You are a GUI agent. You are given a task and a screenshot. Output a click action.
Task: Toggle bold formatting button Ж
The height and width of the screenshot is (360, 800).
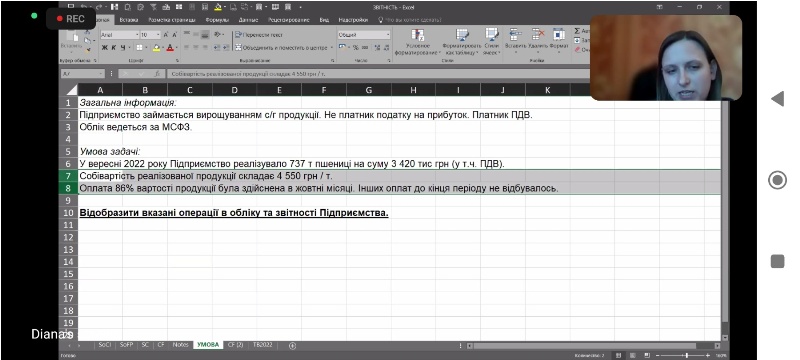click(x=105, y=47)
